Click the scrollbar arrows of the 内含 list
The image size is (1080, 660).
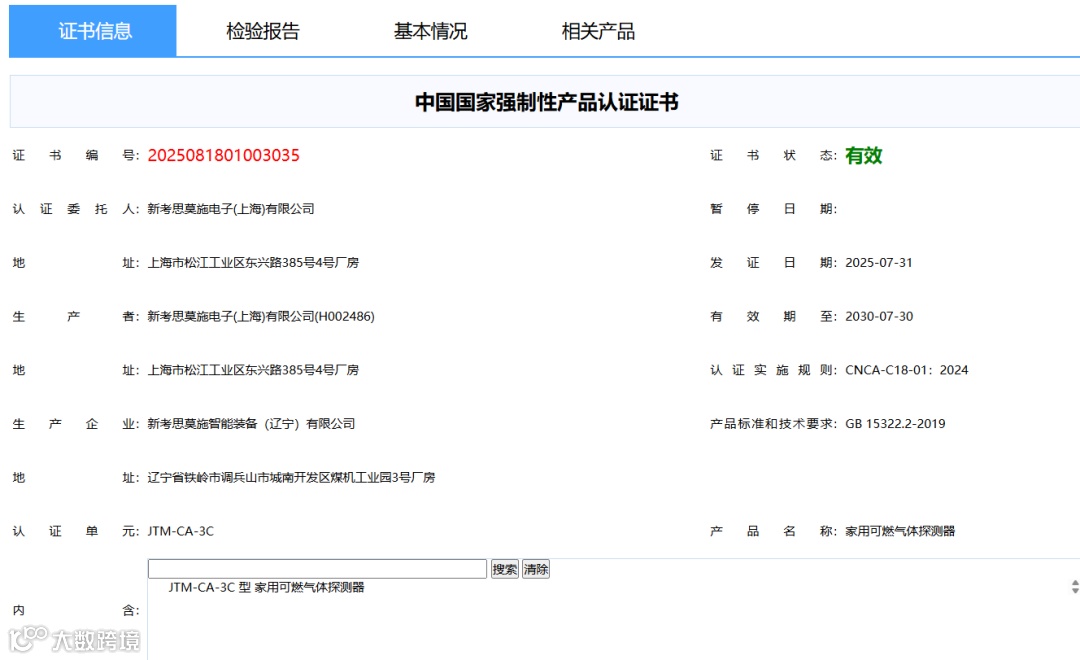pyautogui.click(x=1074, y=586)
